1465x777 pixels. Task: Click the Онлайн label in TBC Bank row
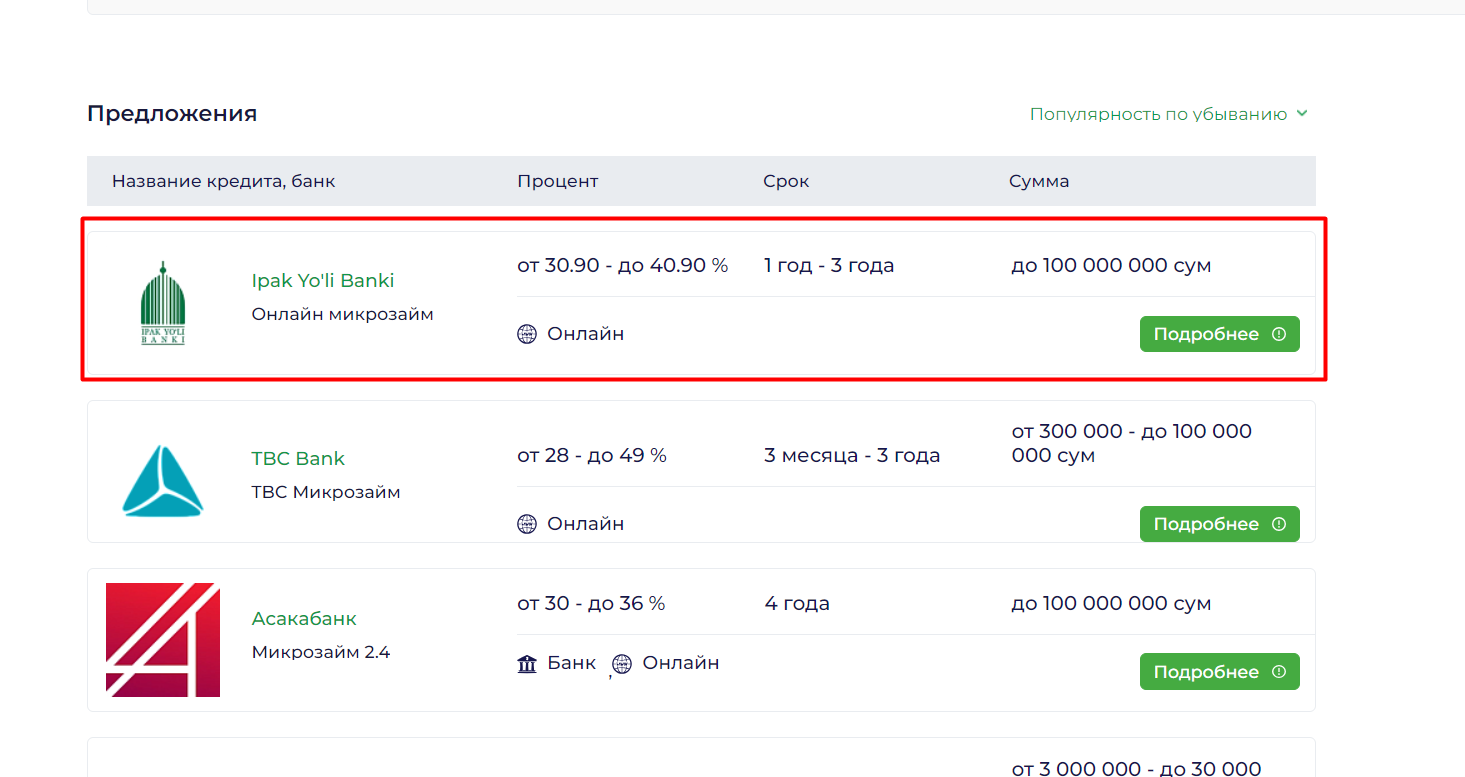click(x=585, y=524)
